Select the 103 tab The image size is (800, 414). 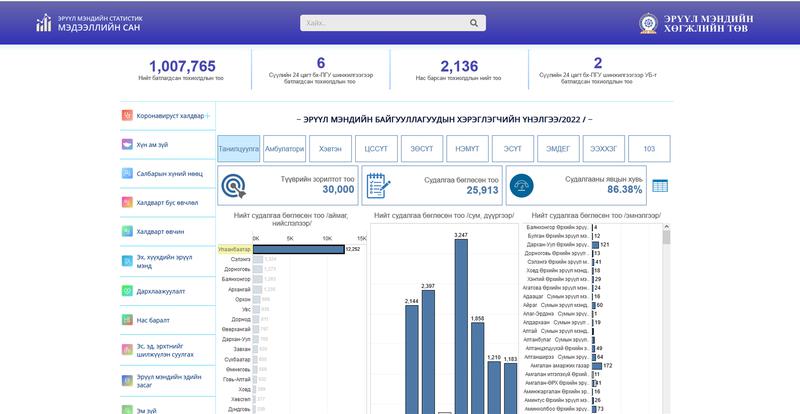tap(649, 149)
